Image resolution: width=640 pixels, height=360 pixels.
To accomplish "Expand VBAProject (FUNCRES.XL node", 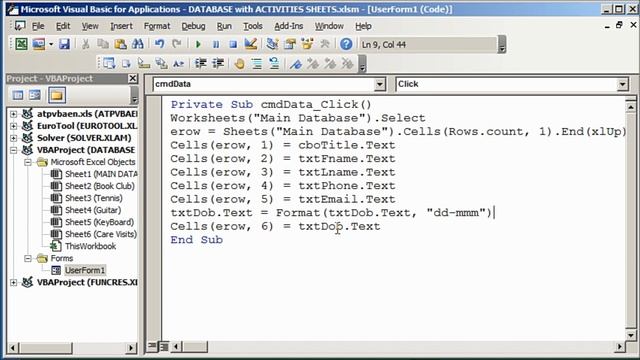I will point(13,282).
